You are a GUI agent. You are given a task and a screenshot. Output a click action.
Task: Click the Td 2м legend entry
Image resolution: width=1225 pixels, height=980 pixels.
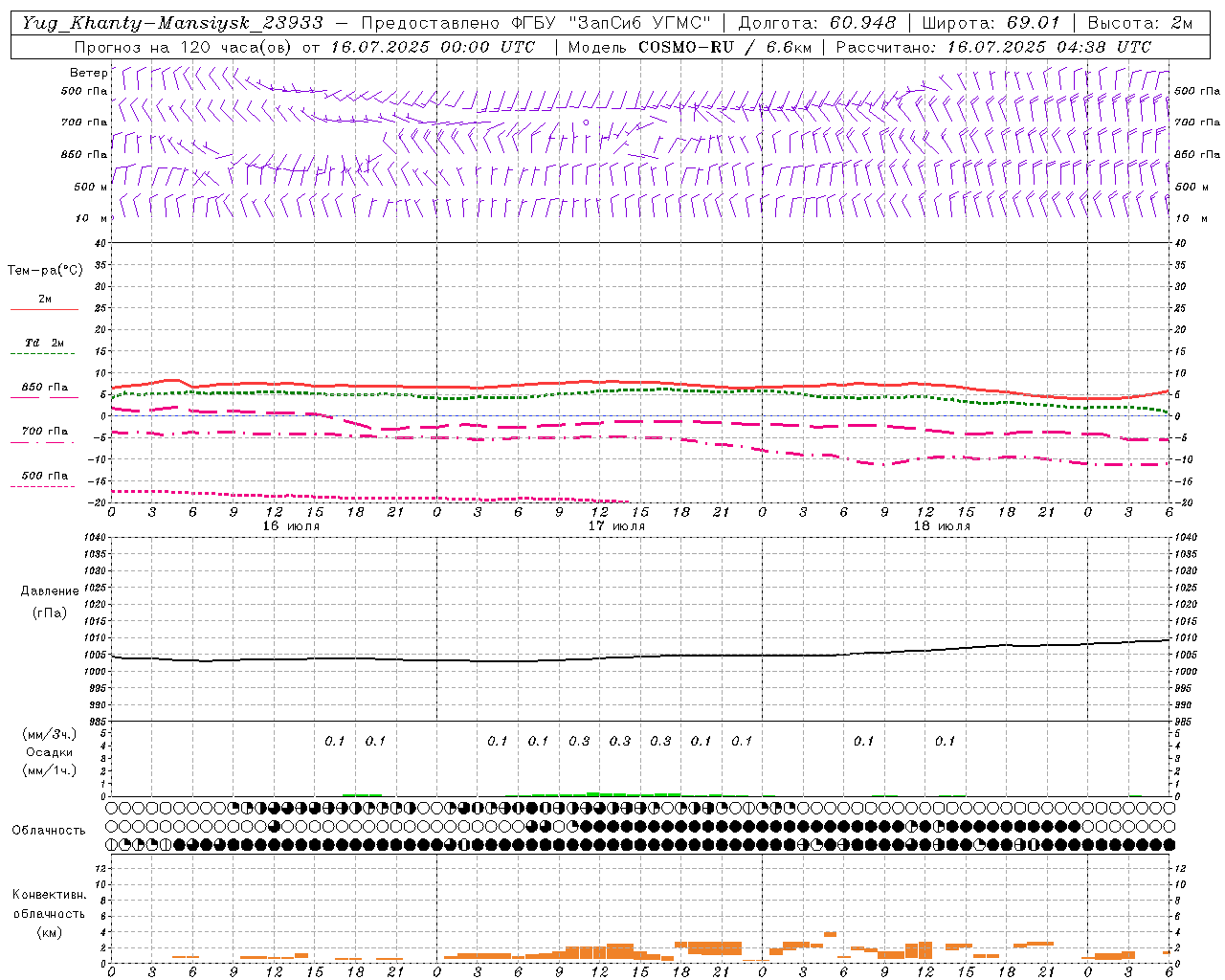click(45, 343)
